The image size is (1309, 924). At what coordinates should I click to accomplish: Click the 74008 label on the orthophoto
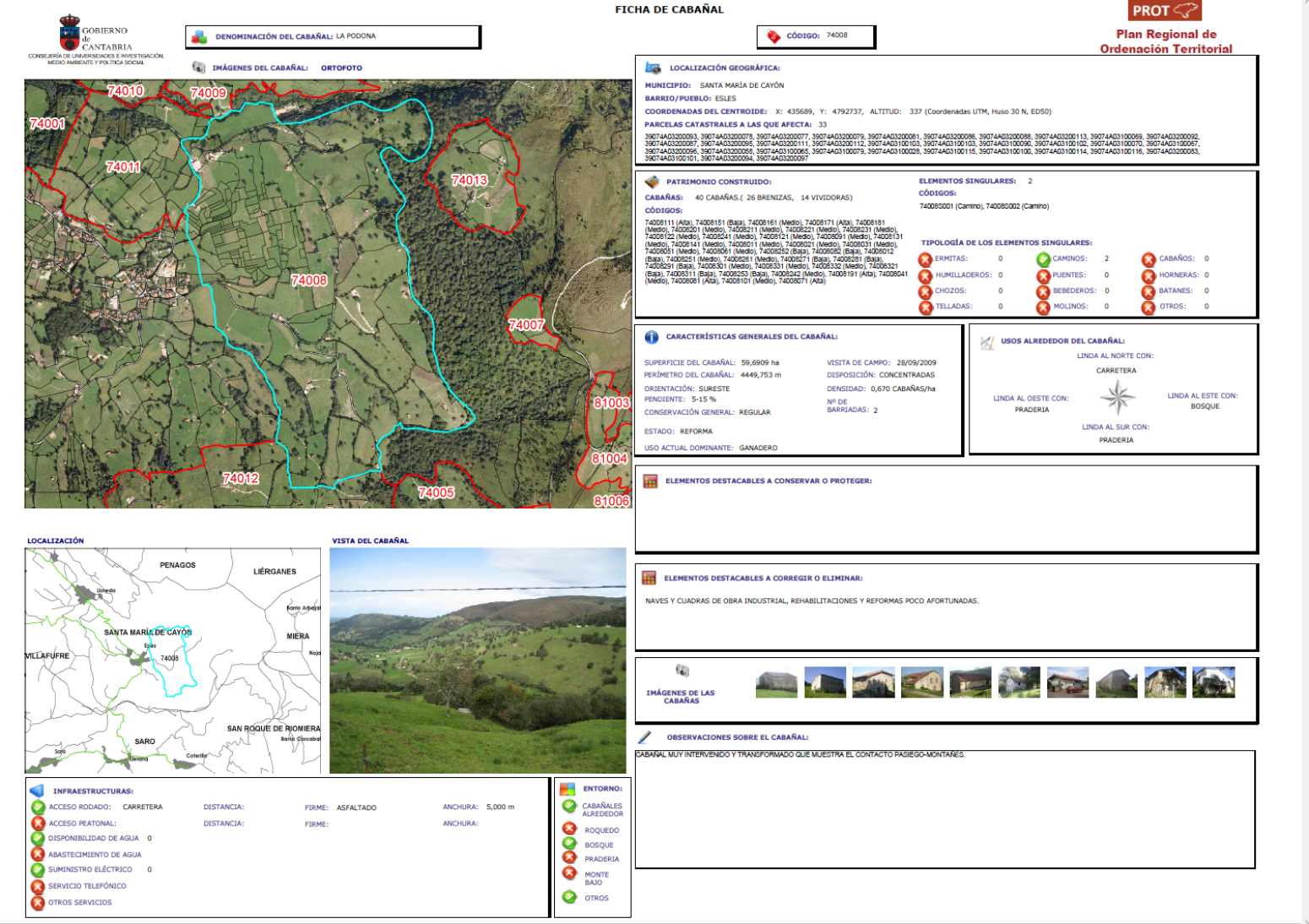tap(308, 280)
